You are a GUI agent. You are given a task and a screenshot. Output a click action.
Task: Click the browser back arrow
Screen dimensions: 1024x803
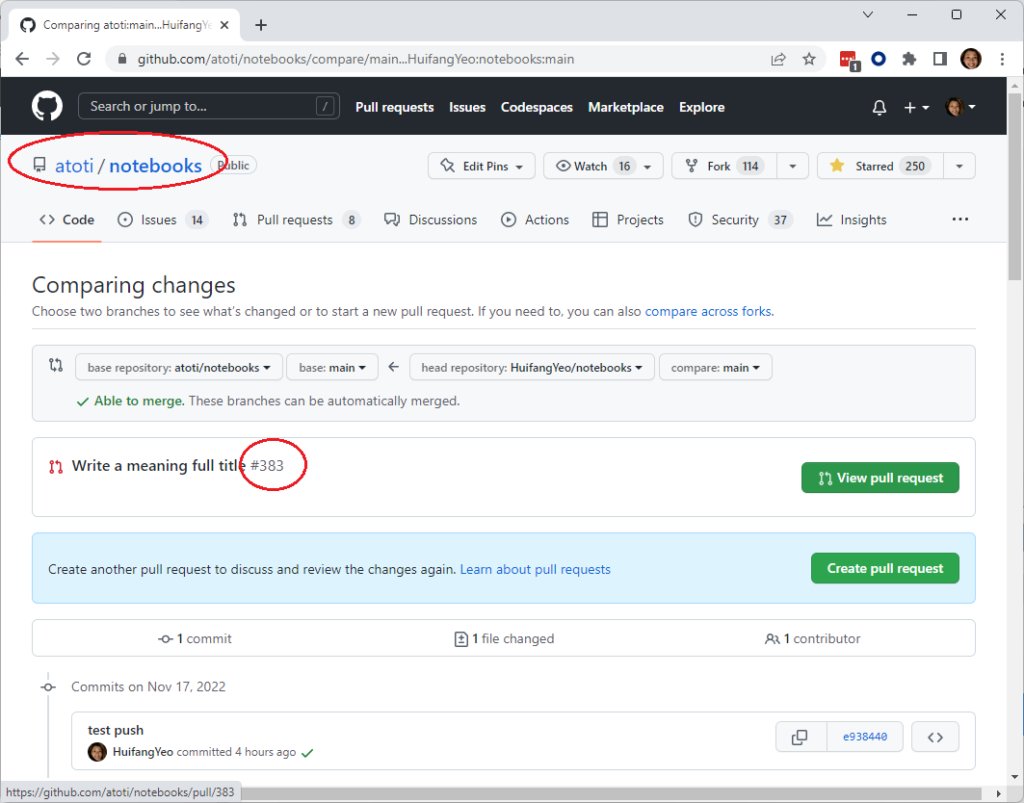pos(22,59)
